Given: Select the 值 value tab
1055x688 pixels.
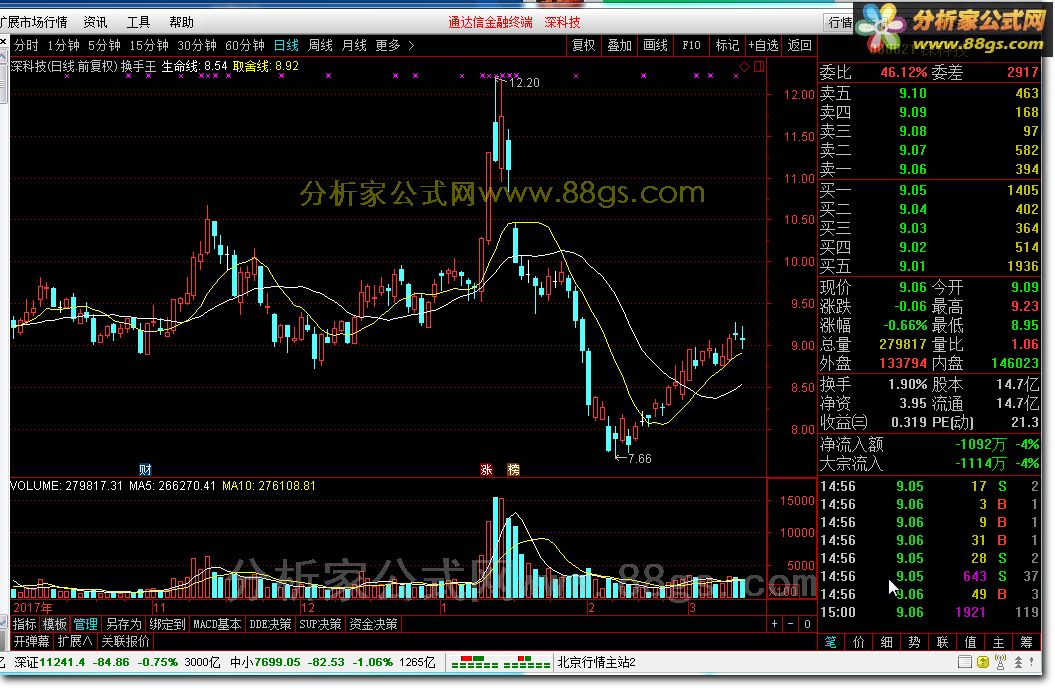Looking at the screenshot, I should [970, 642].
